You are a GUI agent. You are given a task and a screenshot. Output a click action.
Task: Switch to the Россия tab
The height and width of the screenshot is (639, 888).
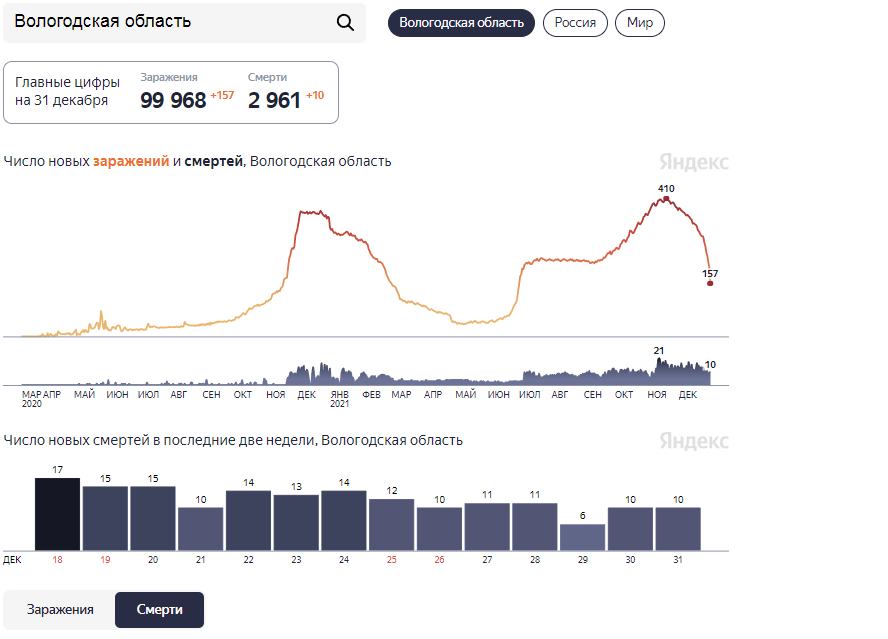tap(575, 23)
